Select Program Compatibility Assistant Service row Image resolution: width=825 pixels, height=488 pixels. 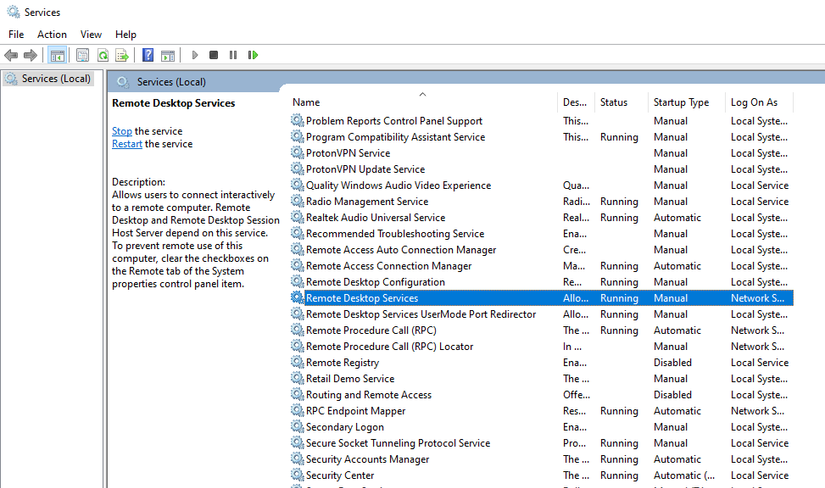pos(541,137)
